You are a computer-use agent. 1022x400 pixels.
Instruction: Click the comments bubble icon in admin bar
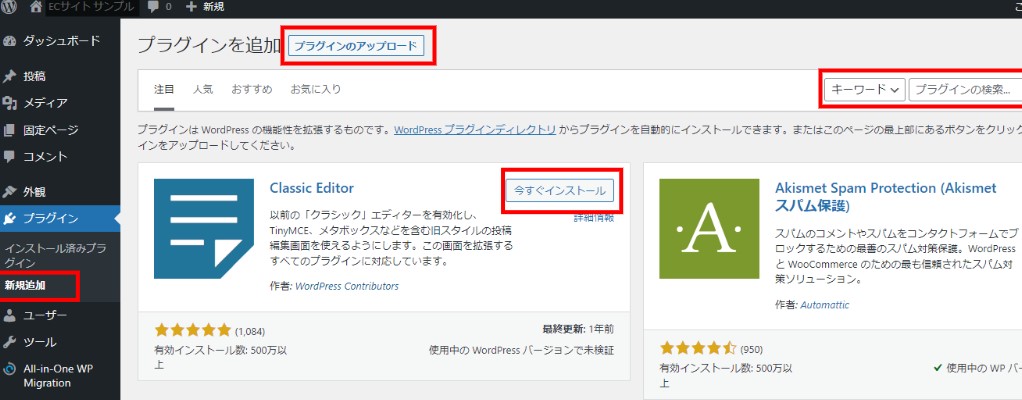154,7
